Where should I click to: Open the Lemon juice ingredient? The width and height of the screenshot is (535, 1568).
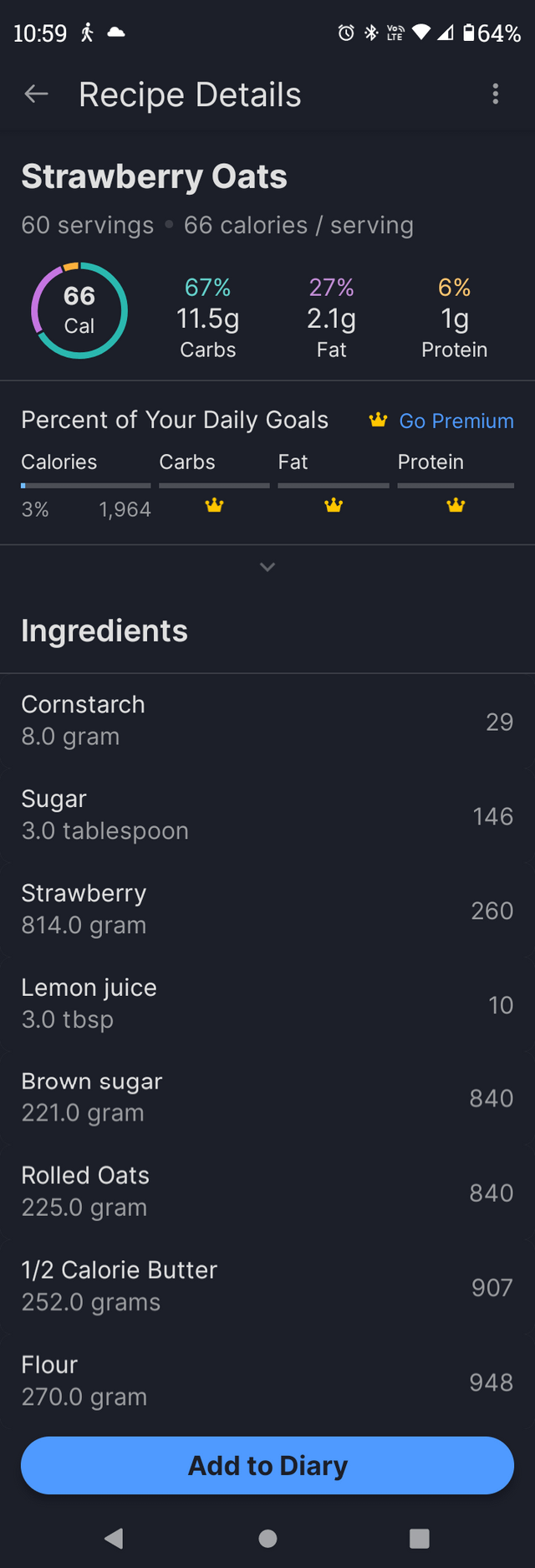(267, 1004)
